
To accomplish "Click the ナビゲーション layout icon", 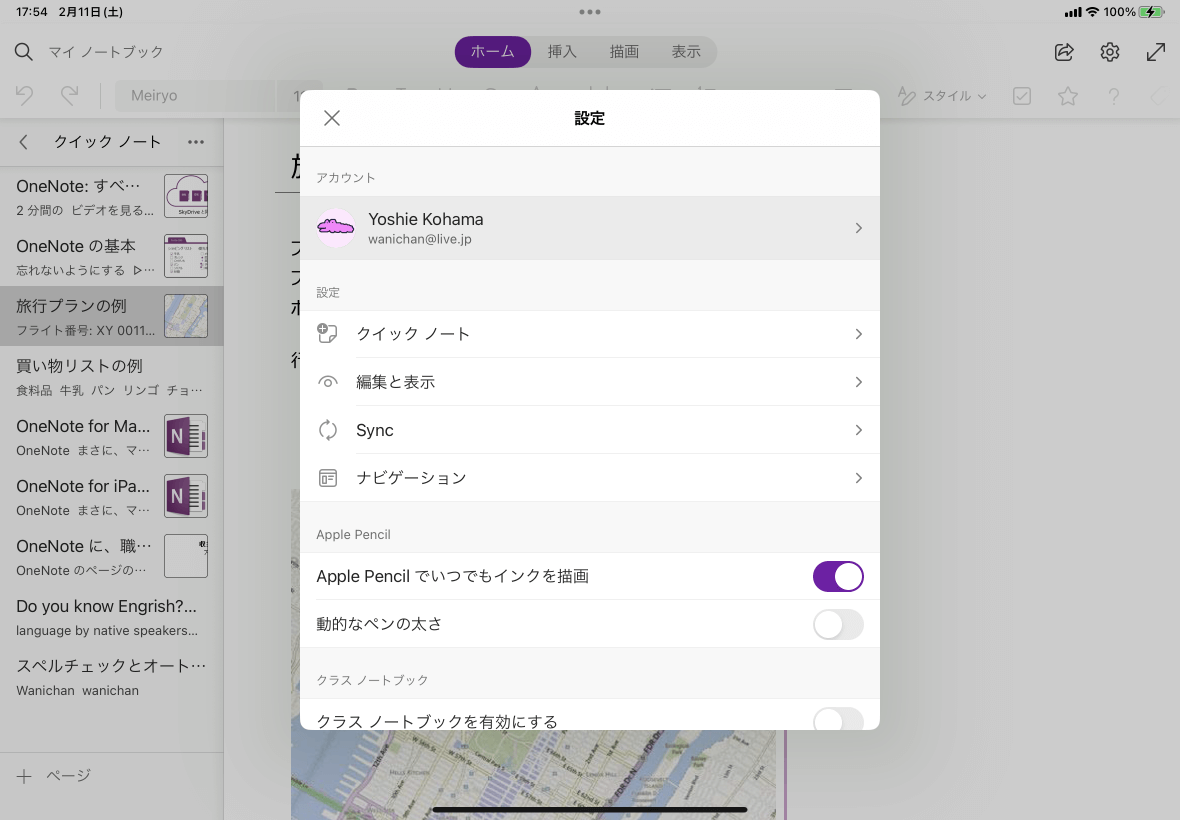I will (327, 478).
